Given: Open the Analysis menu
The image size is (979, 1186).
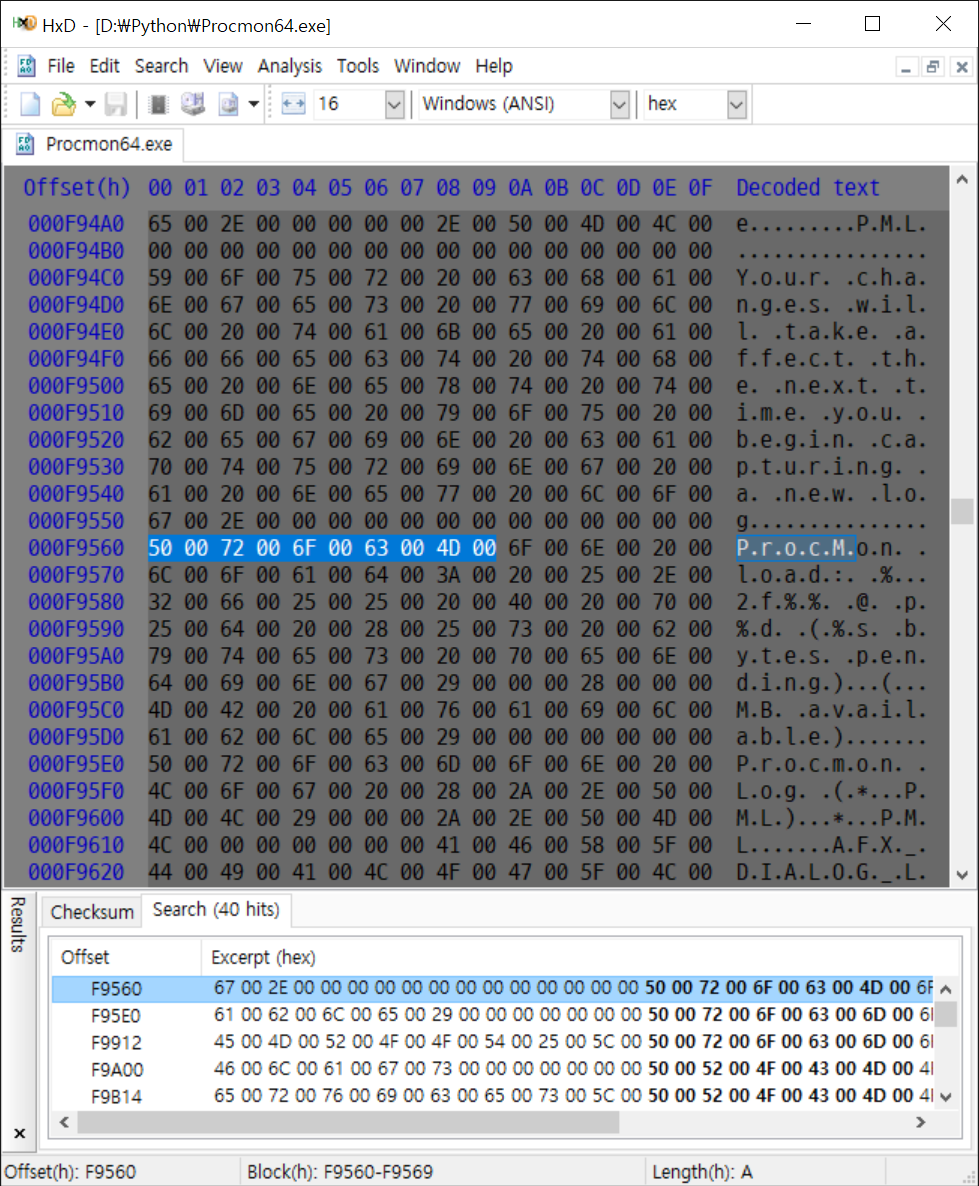Looking at the screenshot, I should click(289, 66).
